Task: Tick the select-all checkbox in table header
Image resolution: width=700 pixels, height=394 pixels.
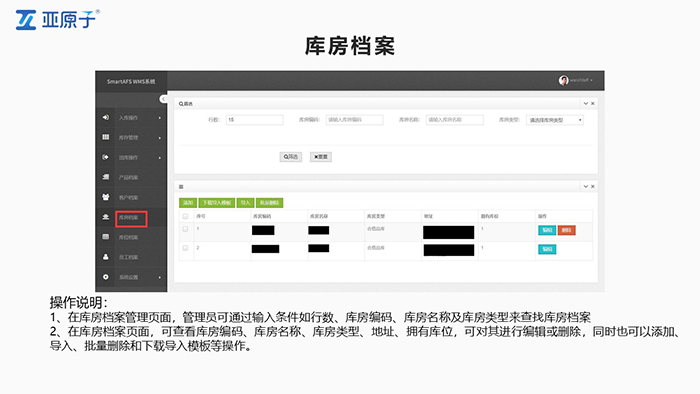Action: coord(185,216)
